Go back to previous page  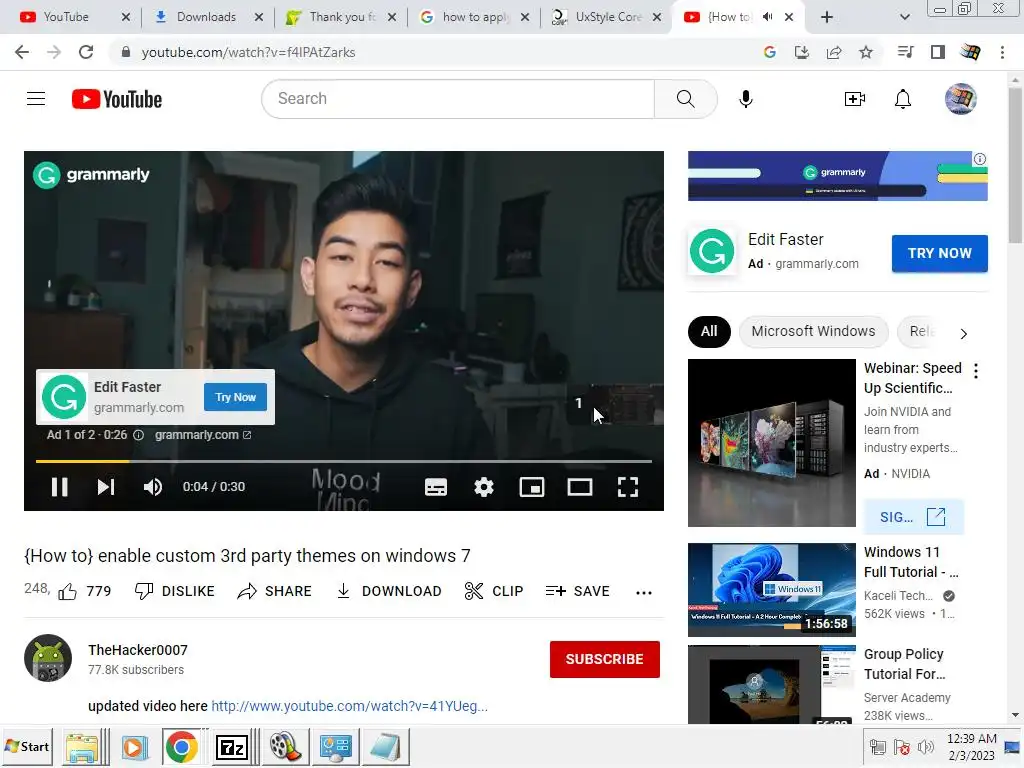point(22,52)
